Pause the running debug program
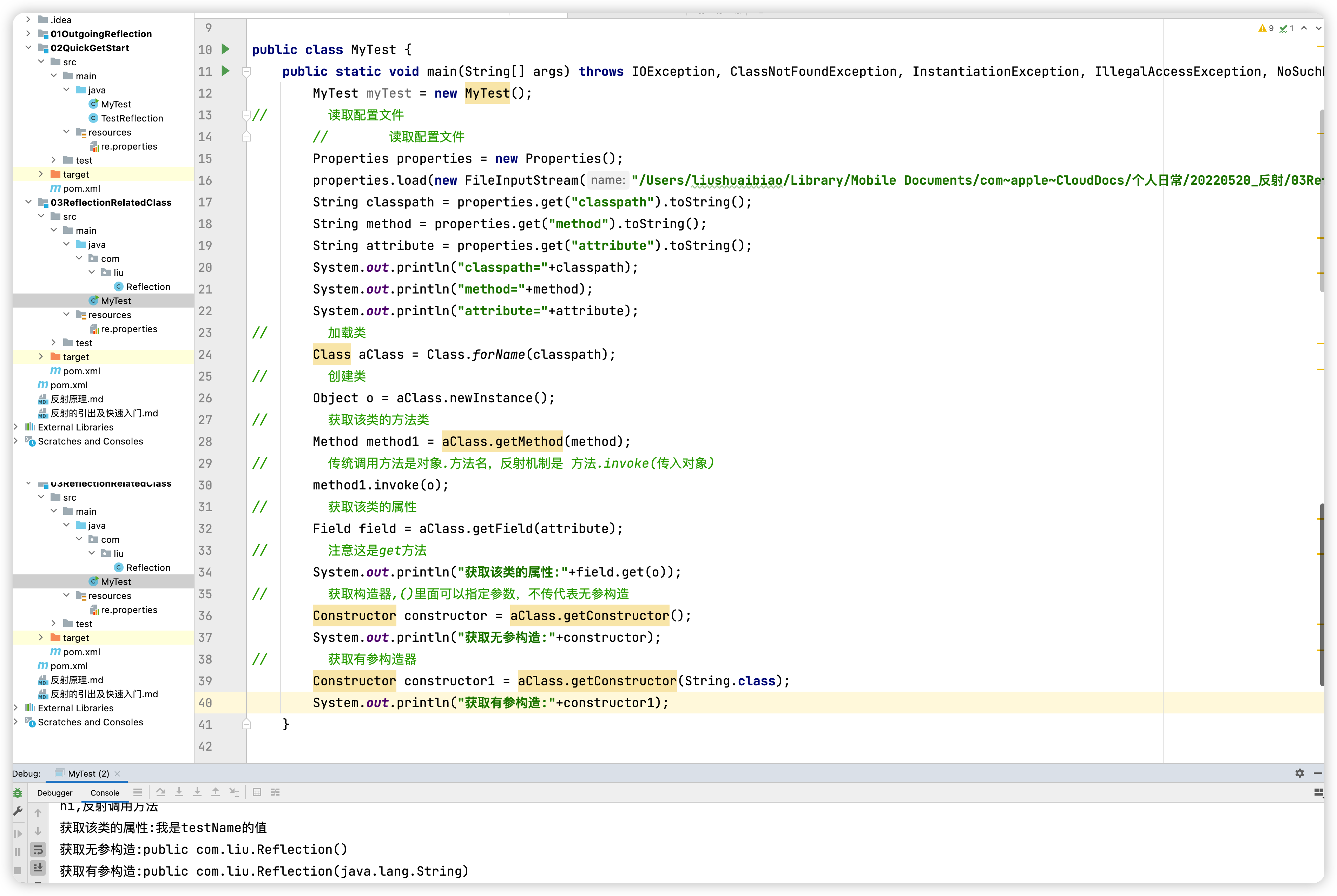 pos(18,852)
